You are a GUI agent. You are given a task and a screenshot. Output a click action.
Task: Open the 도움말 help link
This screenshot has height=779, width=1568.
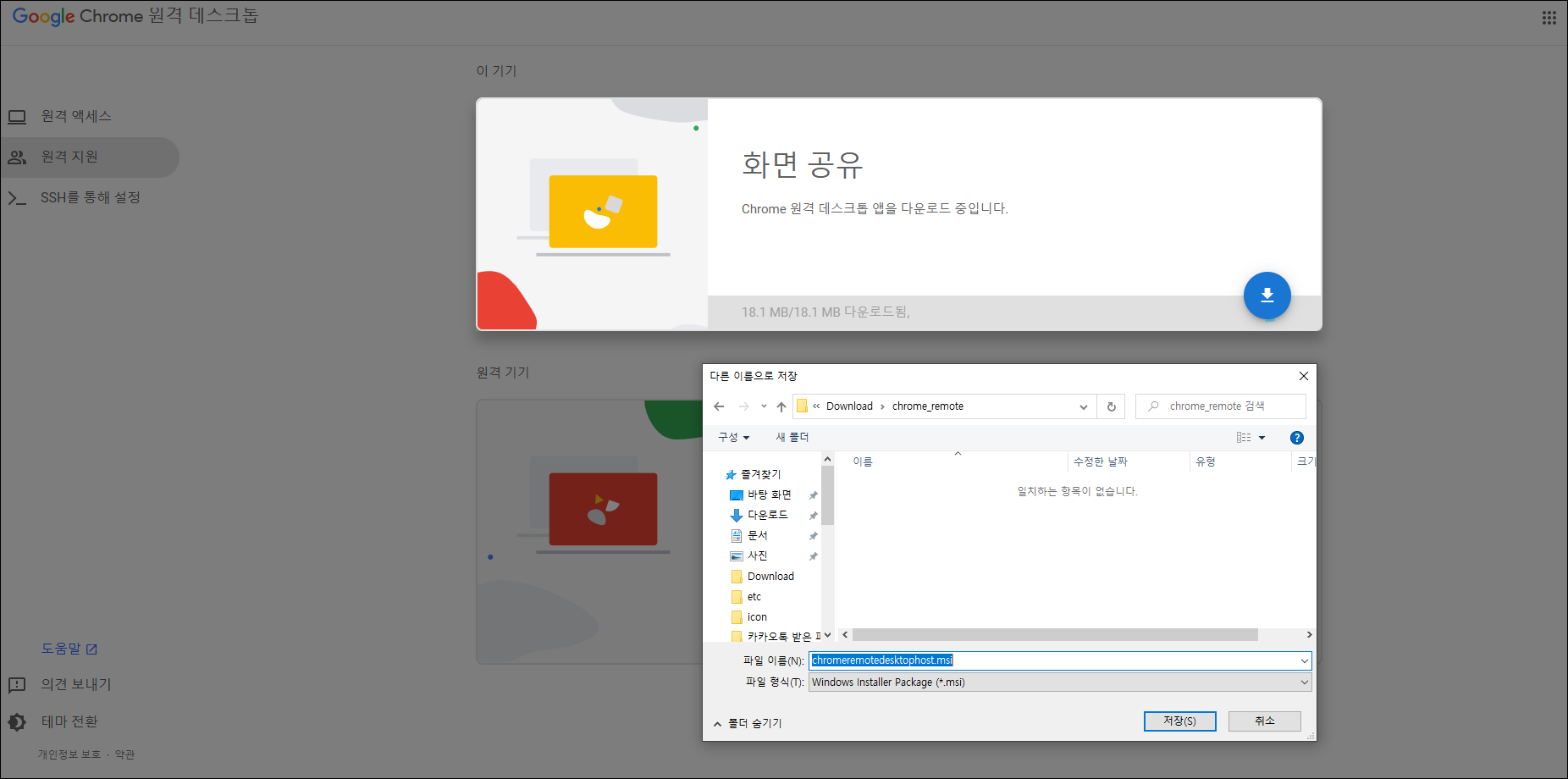tap(69, 649)
